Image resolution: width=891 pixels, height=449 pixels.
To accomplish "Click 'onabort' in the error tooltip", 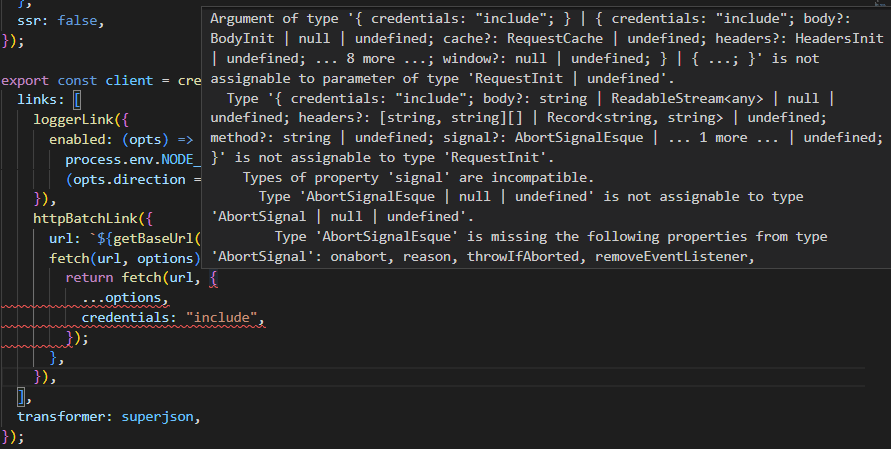I will 359,256.
